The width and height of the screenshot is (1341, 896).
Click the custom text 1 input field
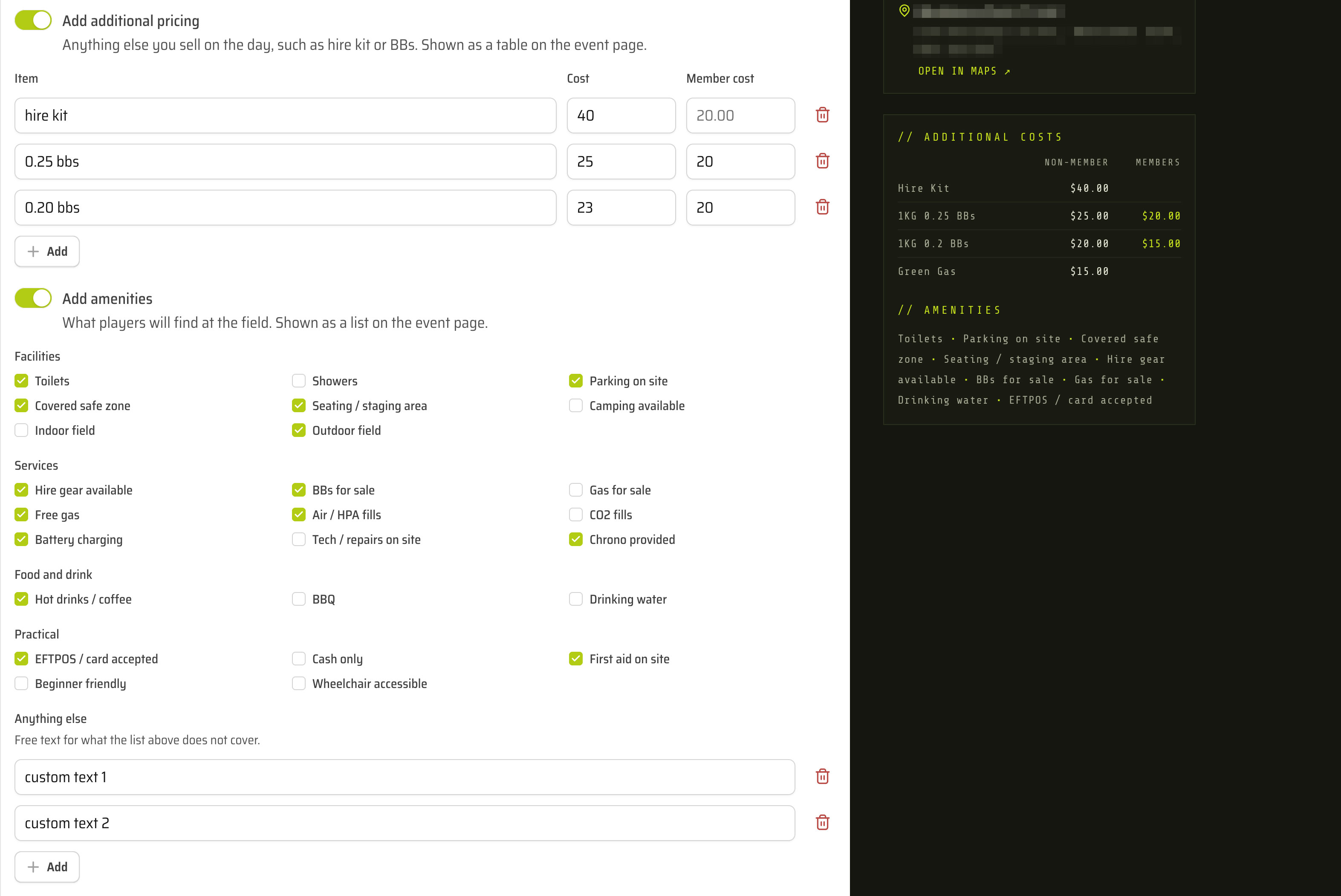click(405, 777)
